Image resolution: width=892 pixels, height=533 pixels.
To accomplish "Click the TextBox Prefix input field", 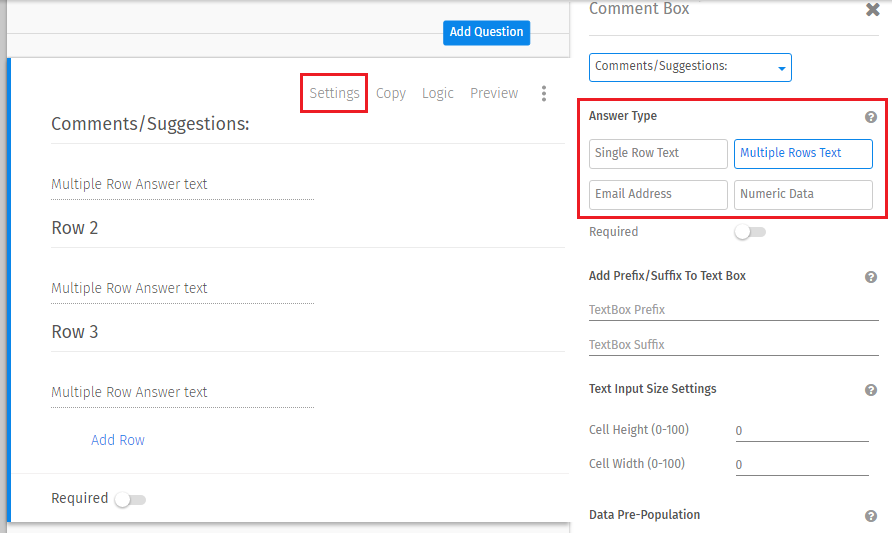I will click(733, 310).
